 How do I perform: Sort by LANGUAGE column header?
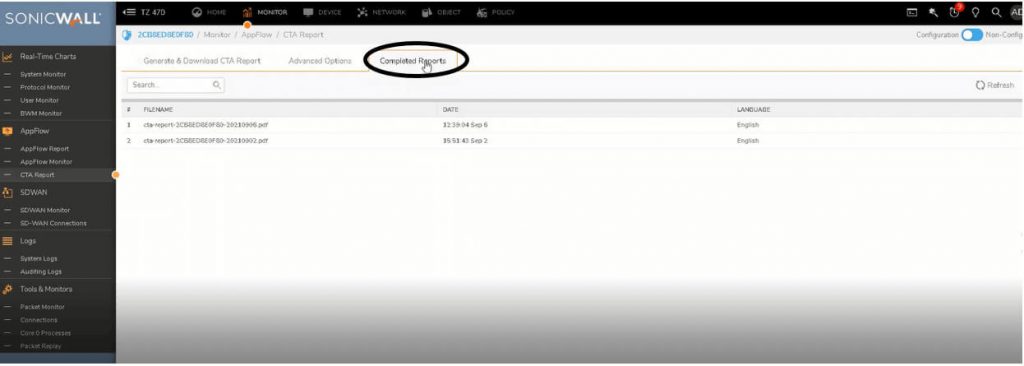tap(754, 110)
